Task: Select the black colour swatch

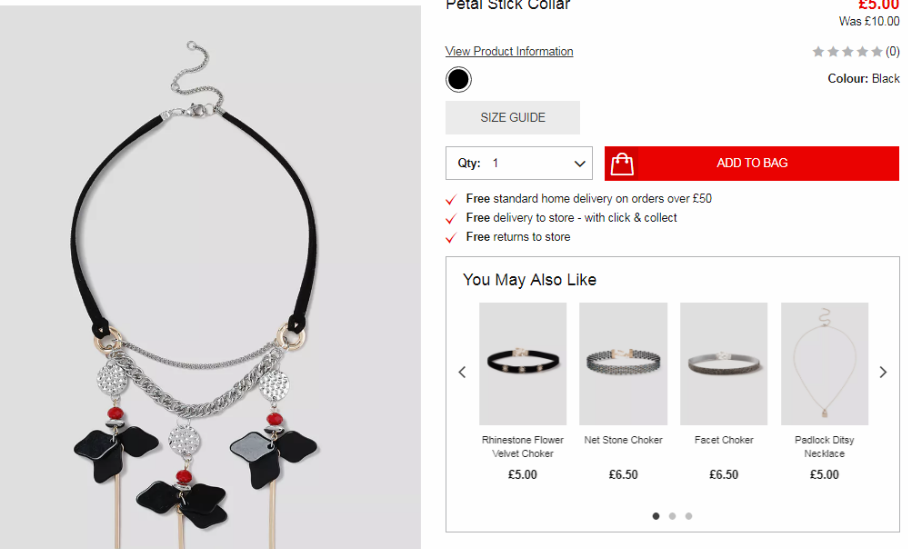Action: click(459, 79)
